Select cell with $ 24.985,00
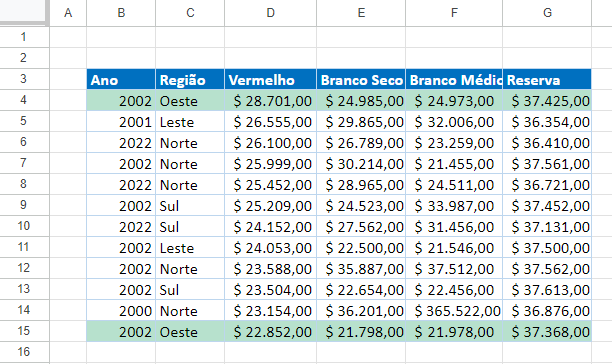The width and height of the screenshot is (612, 364). point(361,101)
